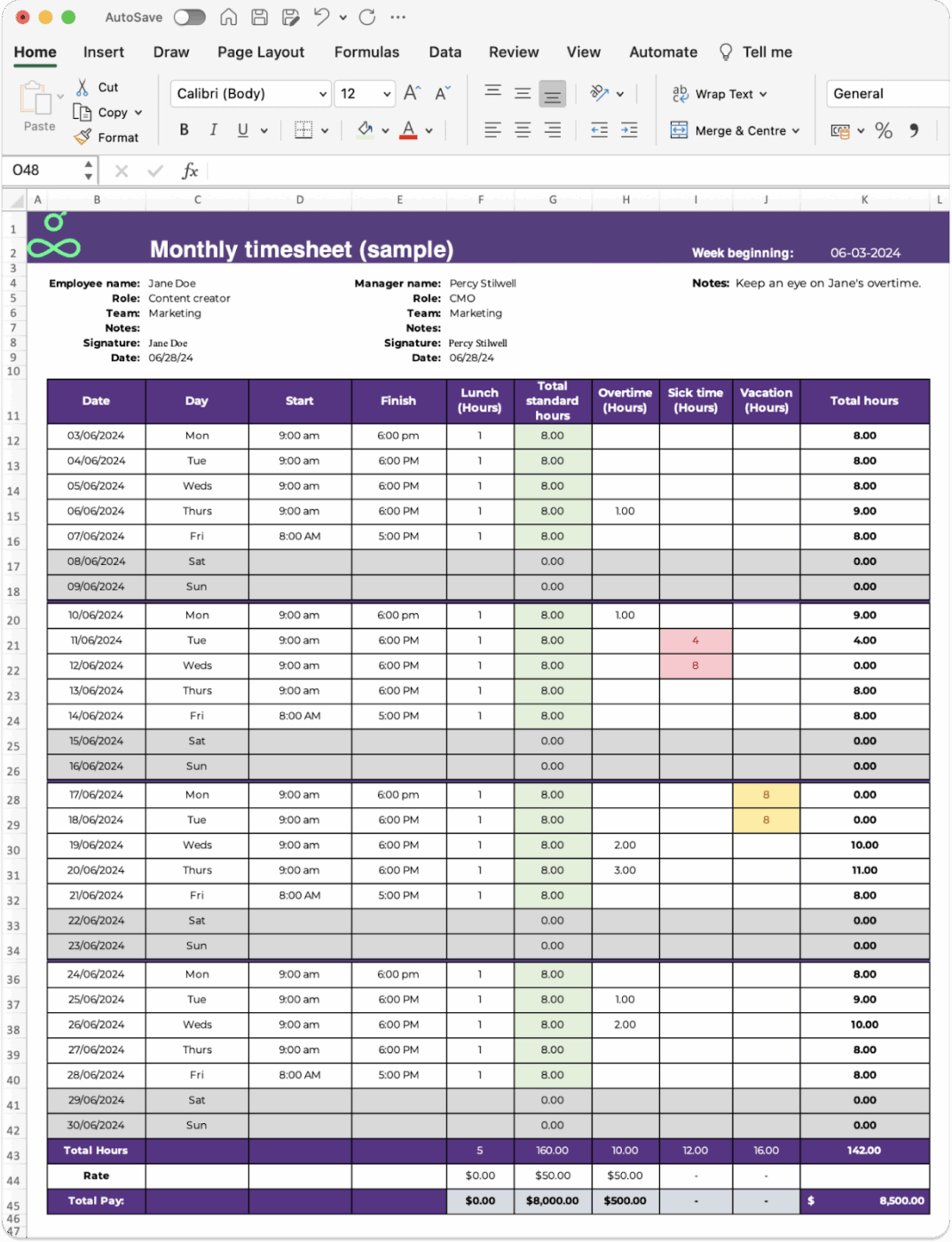Increase the indent of the cell
The image size is (952, 1242).
(629, 130)
